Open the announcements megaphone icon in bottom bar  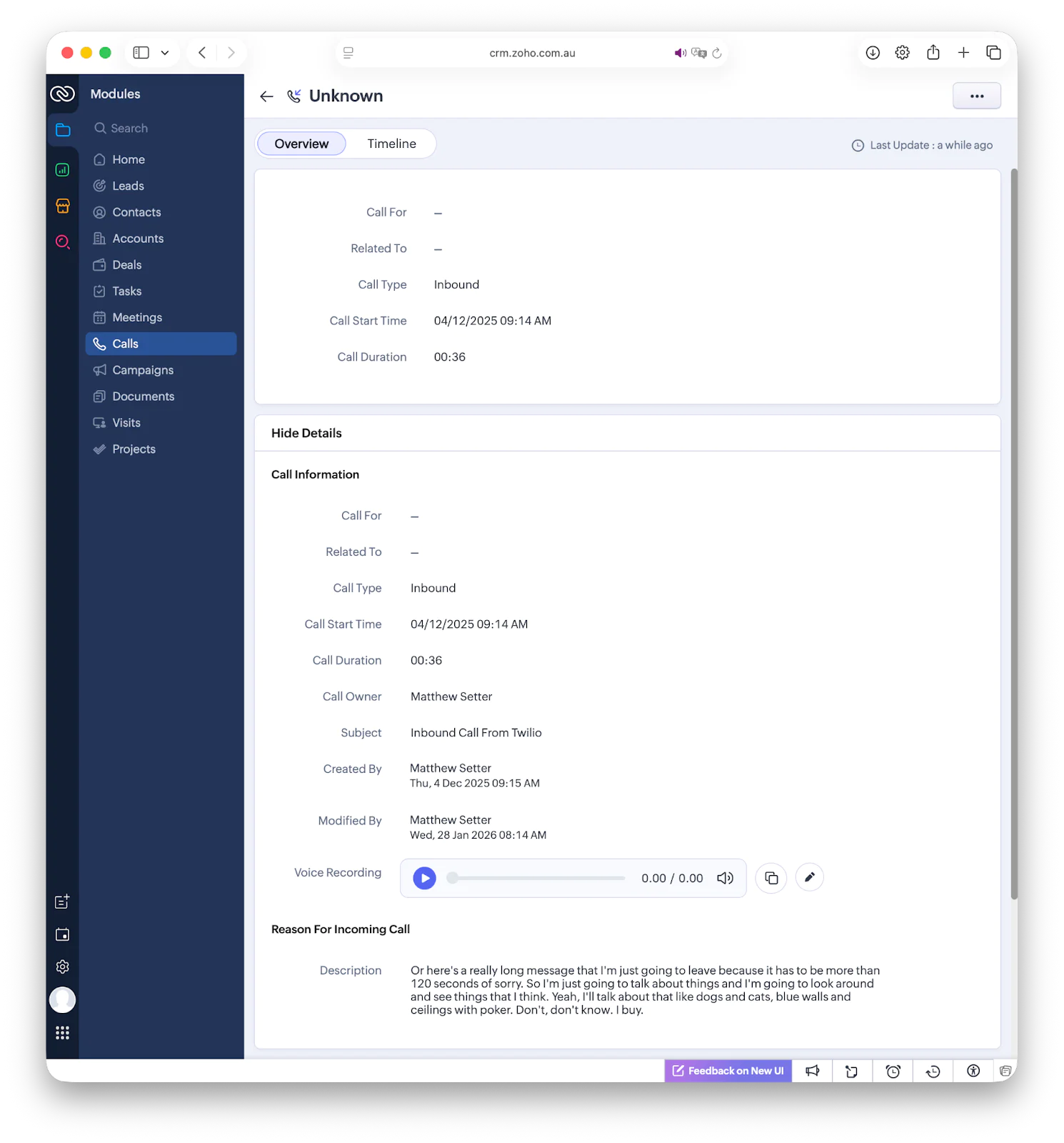pyautogui.click(x=812, y=1071)
